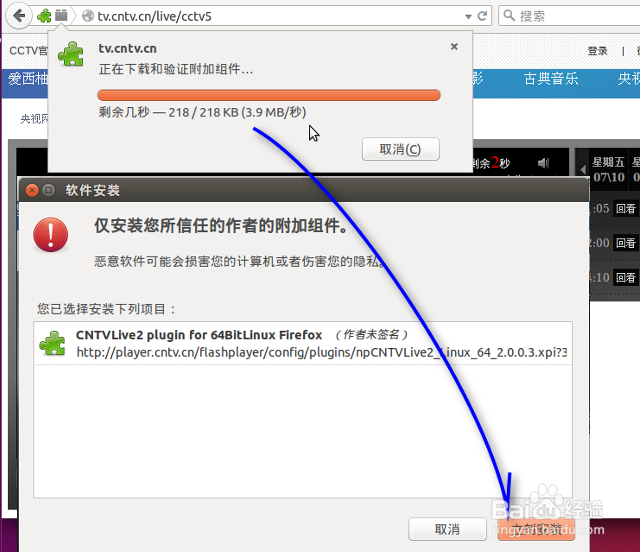Close the 软件安装 dialog with red button
Viewport: 640px width, 552px height.
(x=32, y=190)
